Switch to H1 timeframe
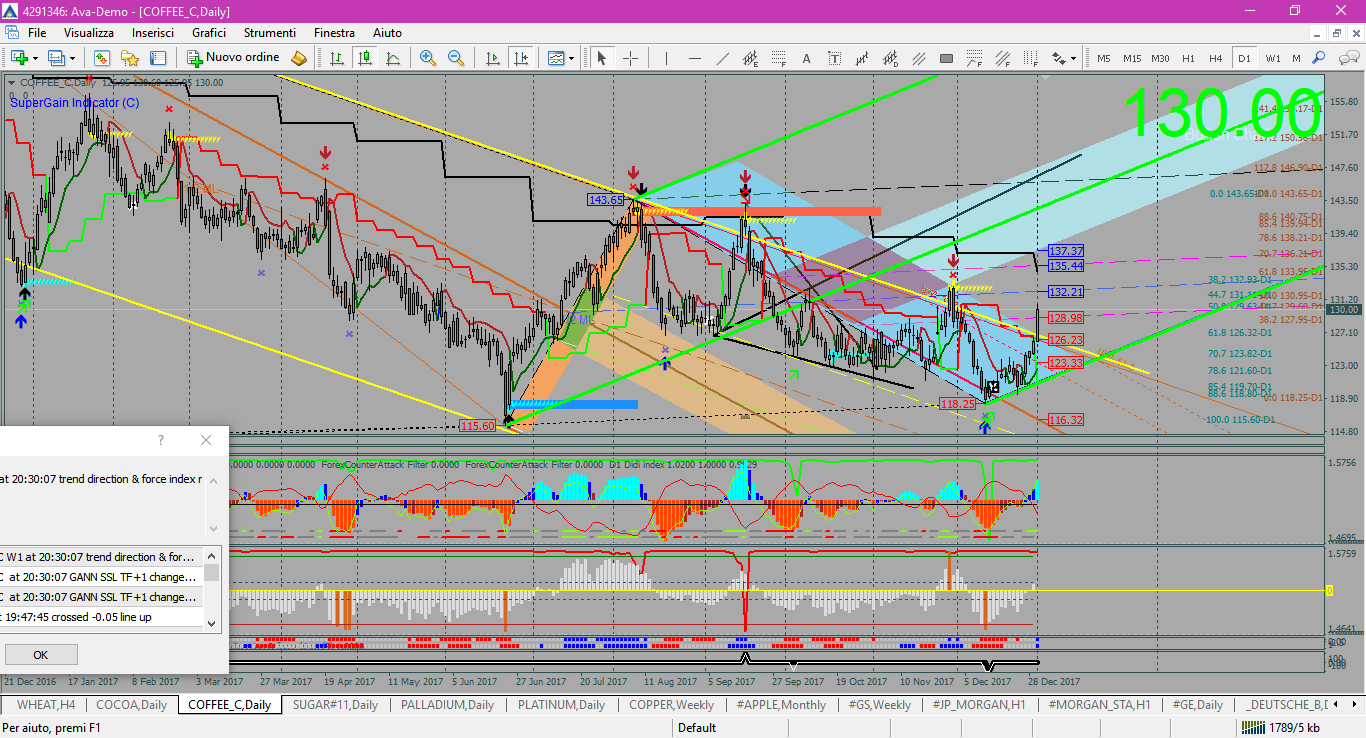 coord(1188,58)
